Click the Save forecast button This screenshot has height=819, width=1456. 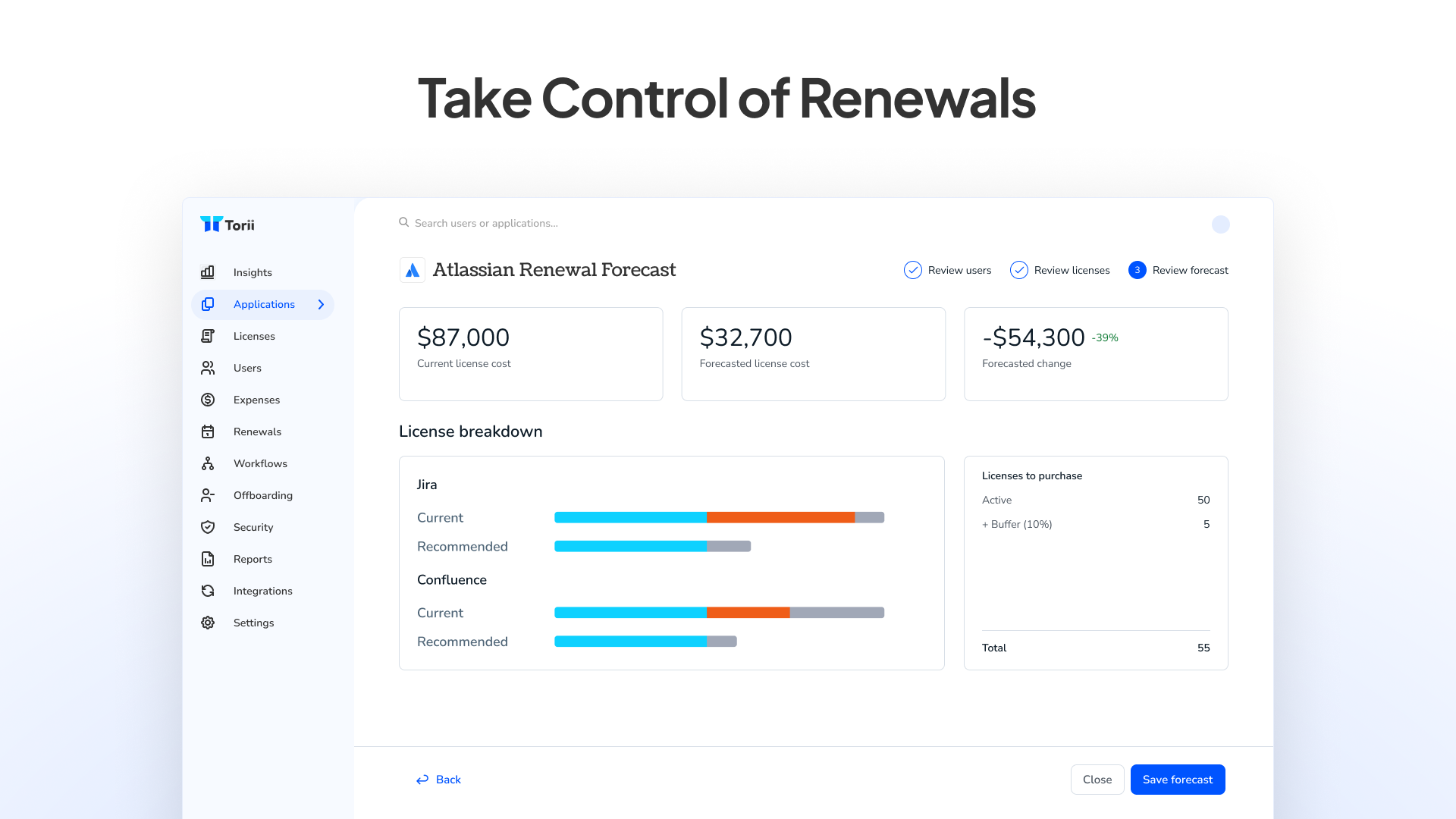(x=1177, y=780)
